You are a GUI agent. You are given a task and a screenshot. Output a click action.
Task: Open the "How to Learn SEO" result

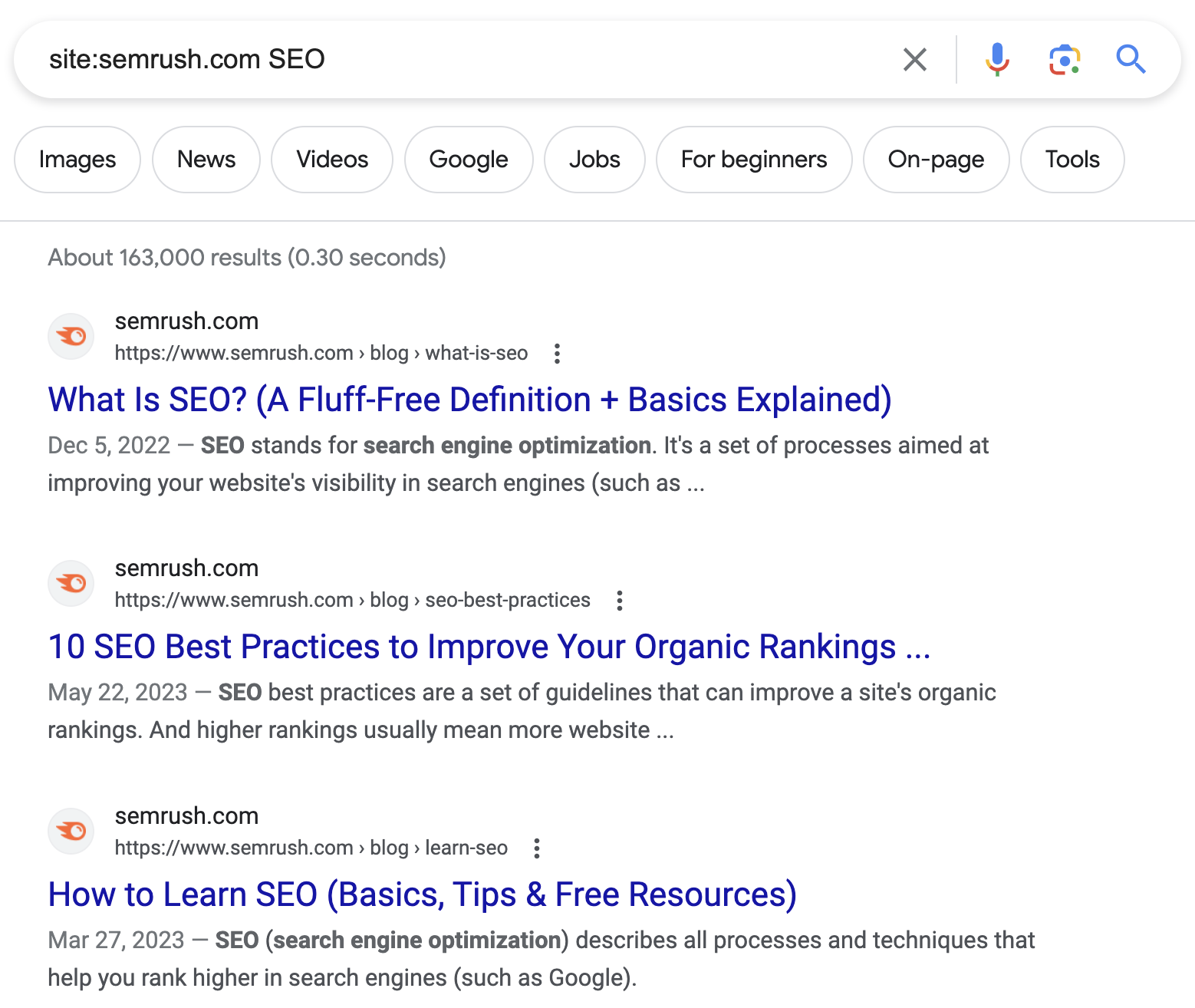pos(422,894)
